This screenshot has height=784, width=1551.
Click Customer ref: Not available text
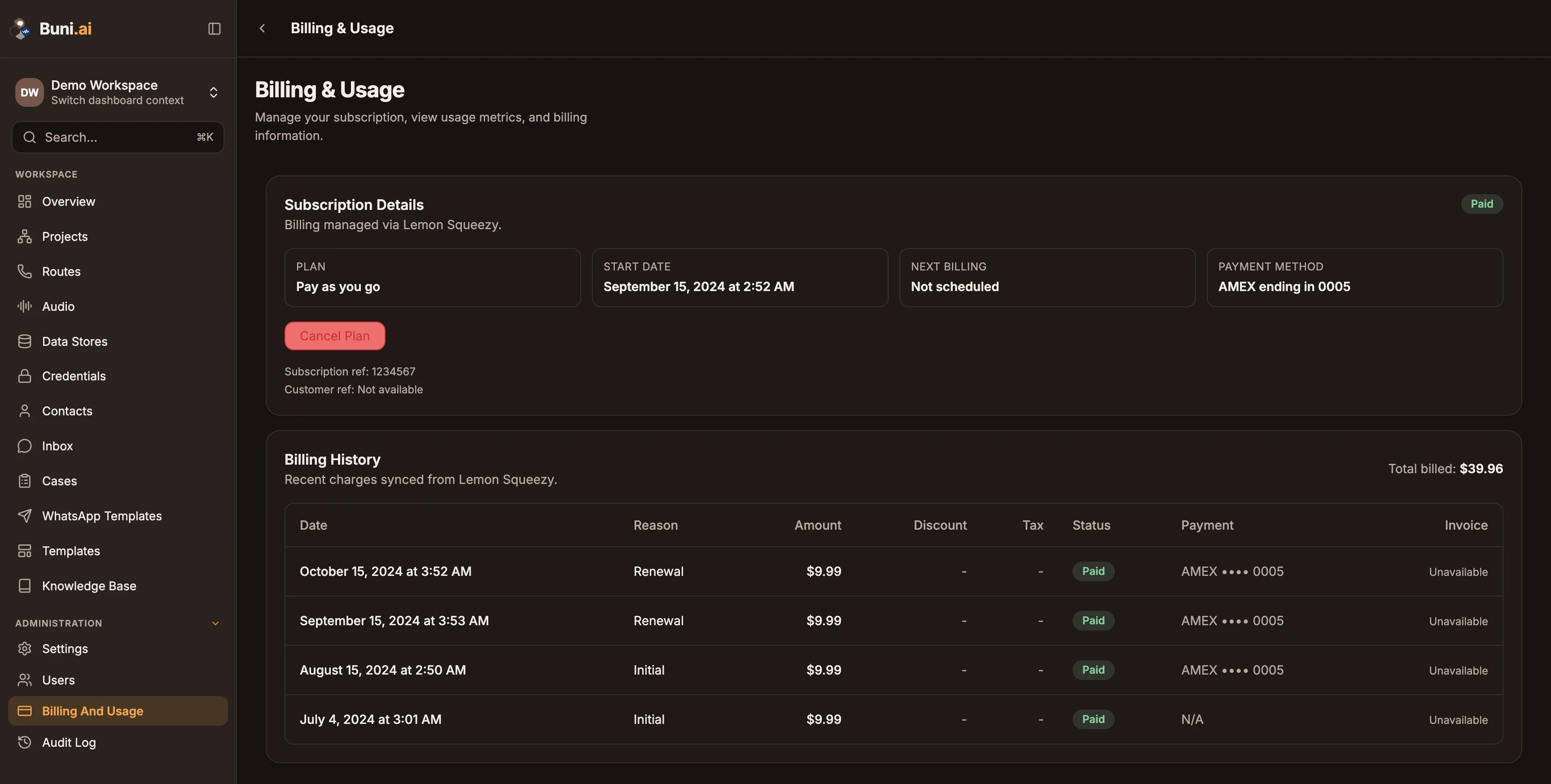pyautogui.click(x=354, y=389)
